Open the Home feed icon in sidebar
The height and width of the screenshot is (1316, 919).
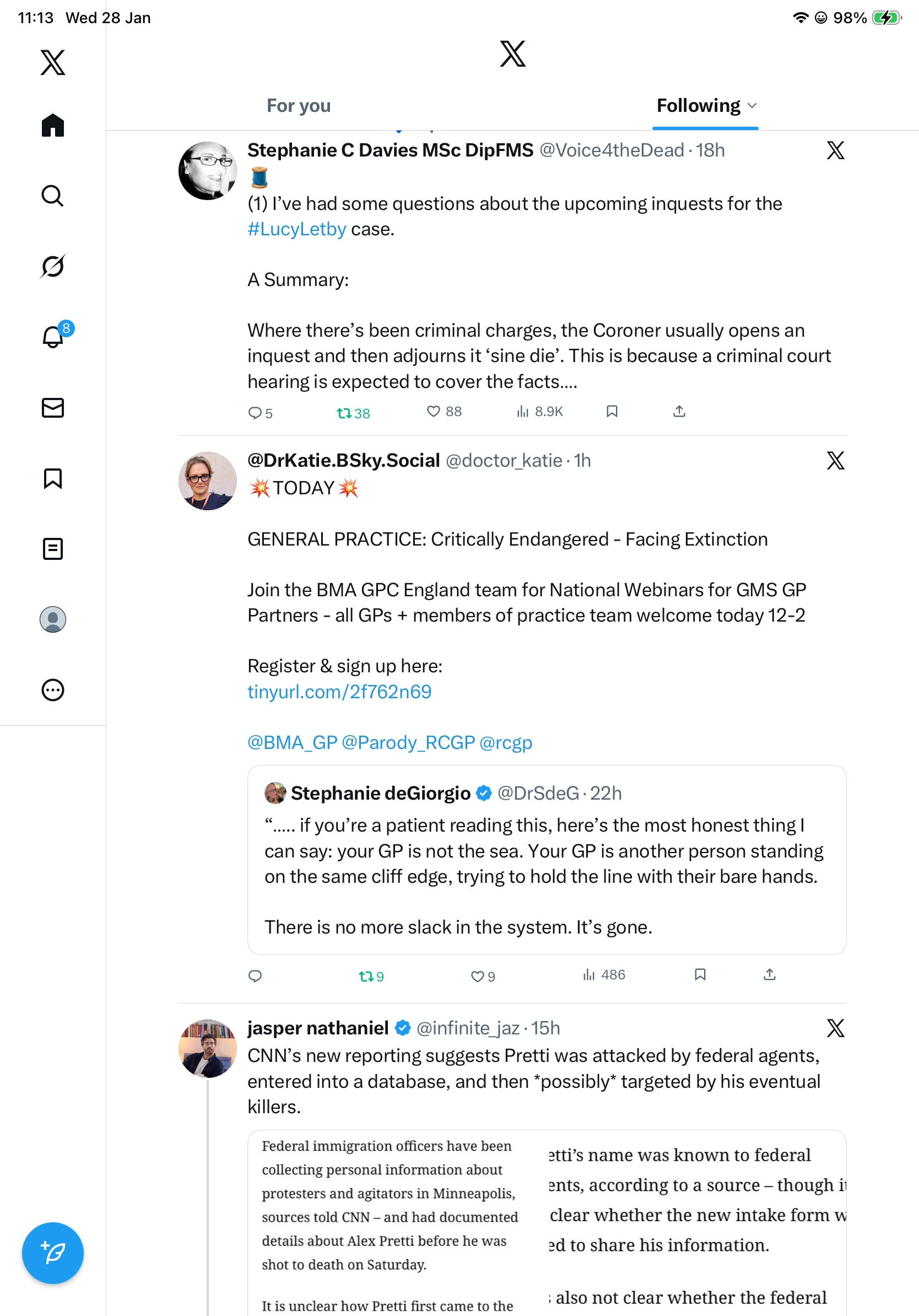click(53, 125)
